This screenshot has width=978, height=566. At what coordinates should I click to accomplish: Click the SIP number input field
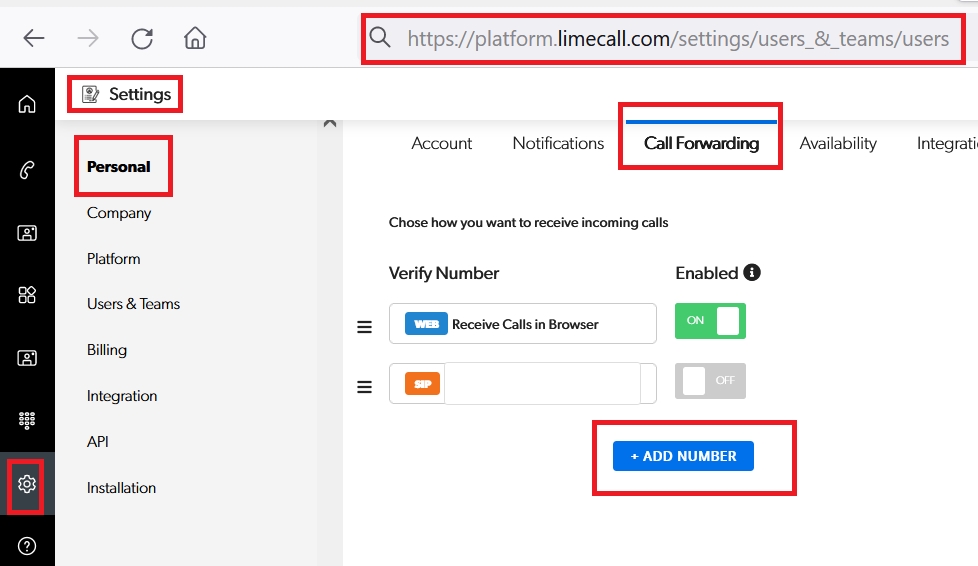[541, 383]
